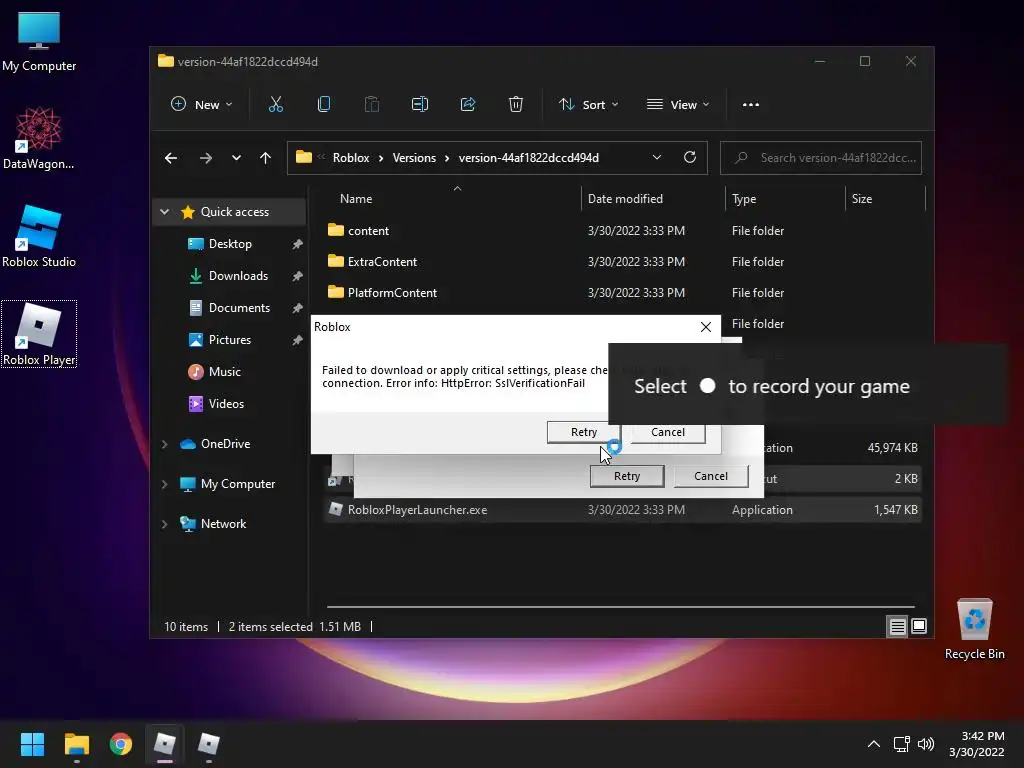Collapse the Quick access tree
1024x768 pixels.
[165, 212]
